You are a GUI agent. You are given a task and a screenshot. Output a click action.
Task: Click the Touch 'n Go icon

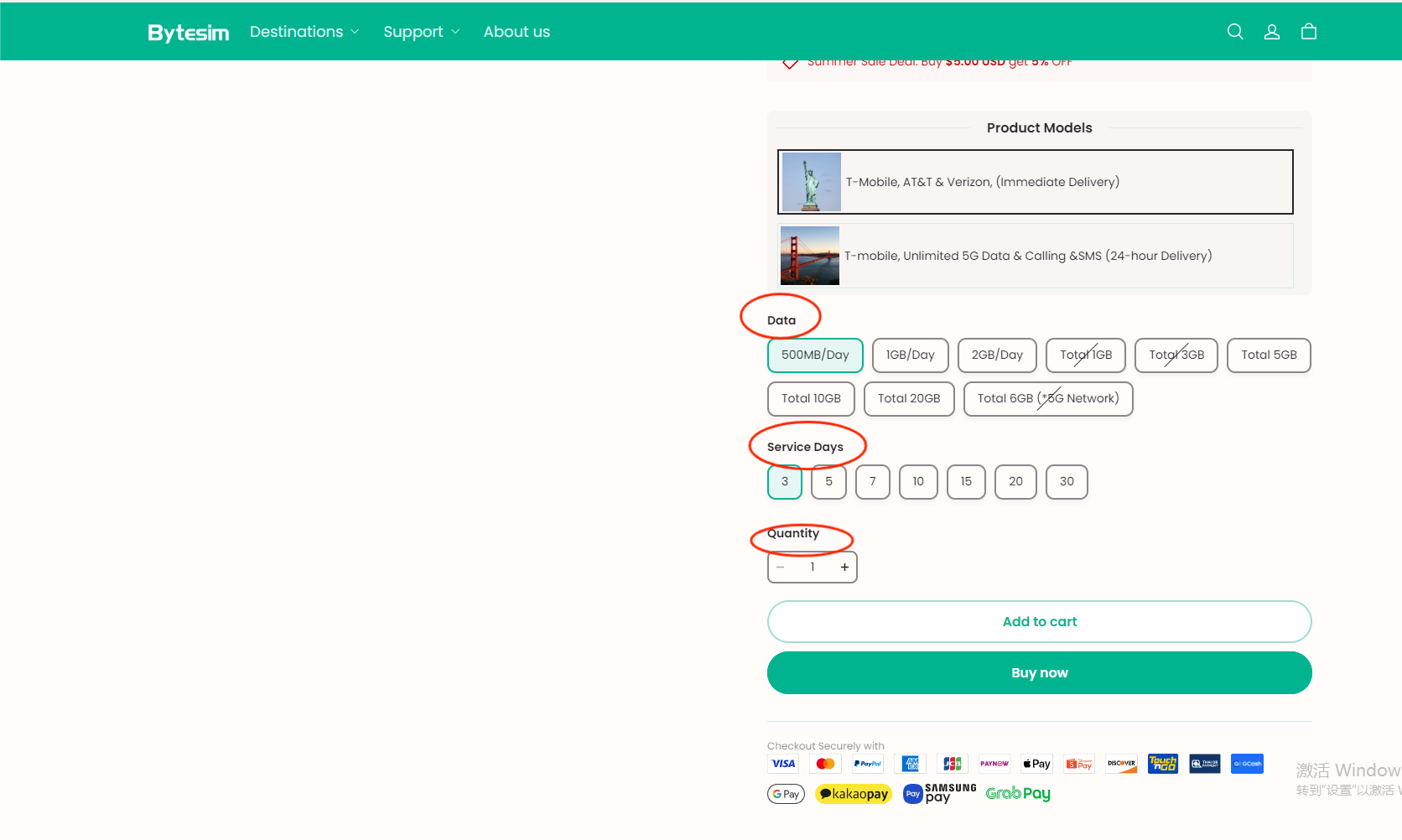(x=1163, y=764)
